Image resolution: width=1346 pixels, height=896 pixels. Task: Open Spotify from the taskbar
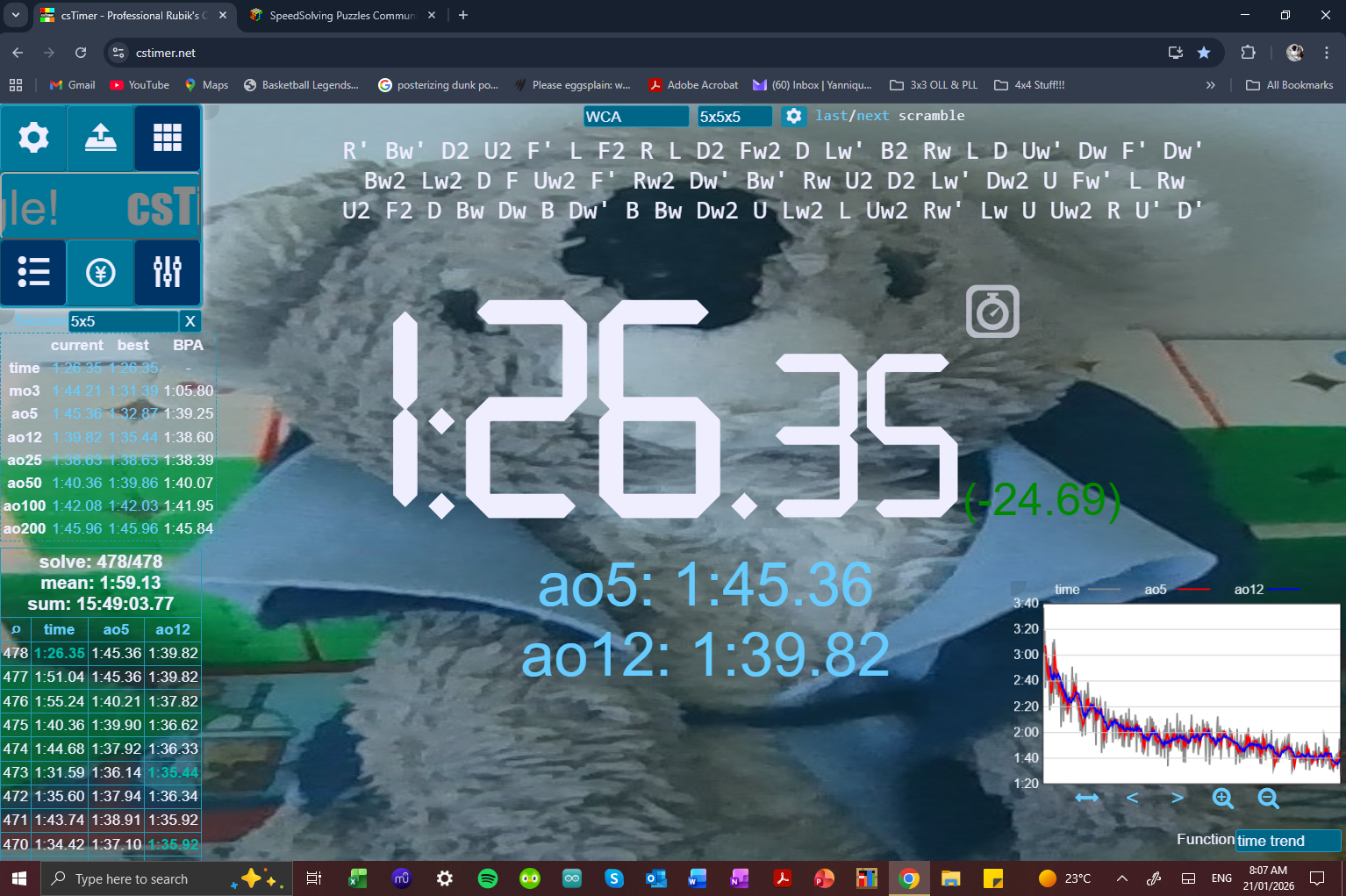(x=488, y=878)
